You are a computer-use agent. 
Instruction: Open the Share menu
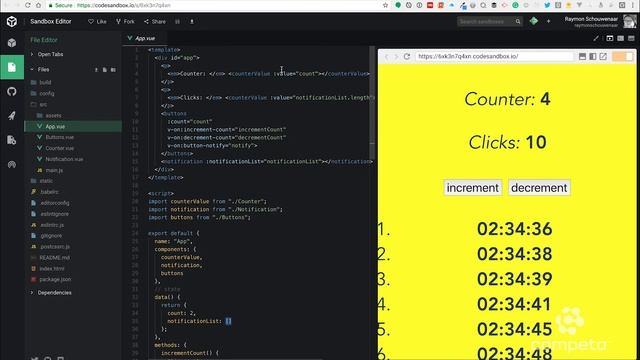(x=155, y=22)
